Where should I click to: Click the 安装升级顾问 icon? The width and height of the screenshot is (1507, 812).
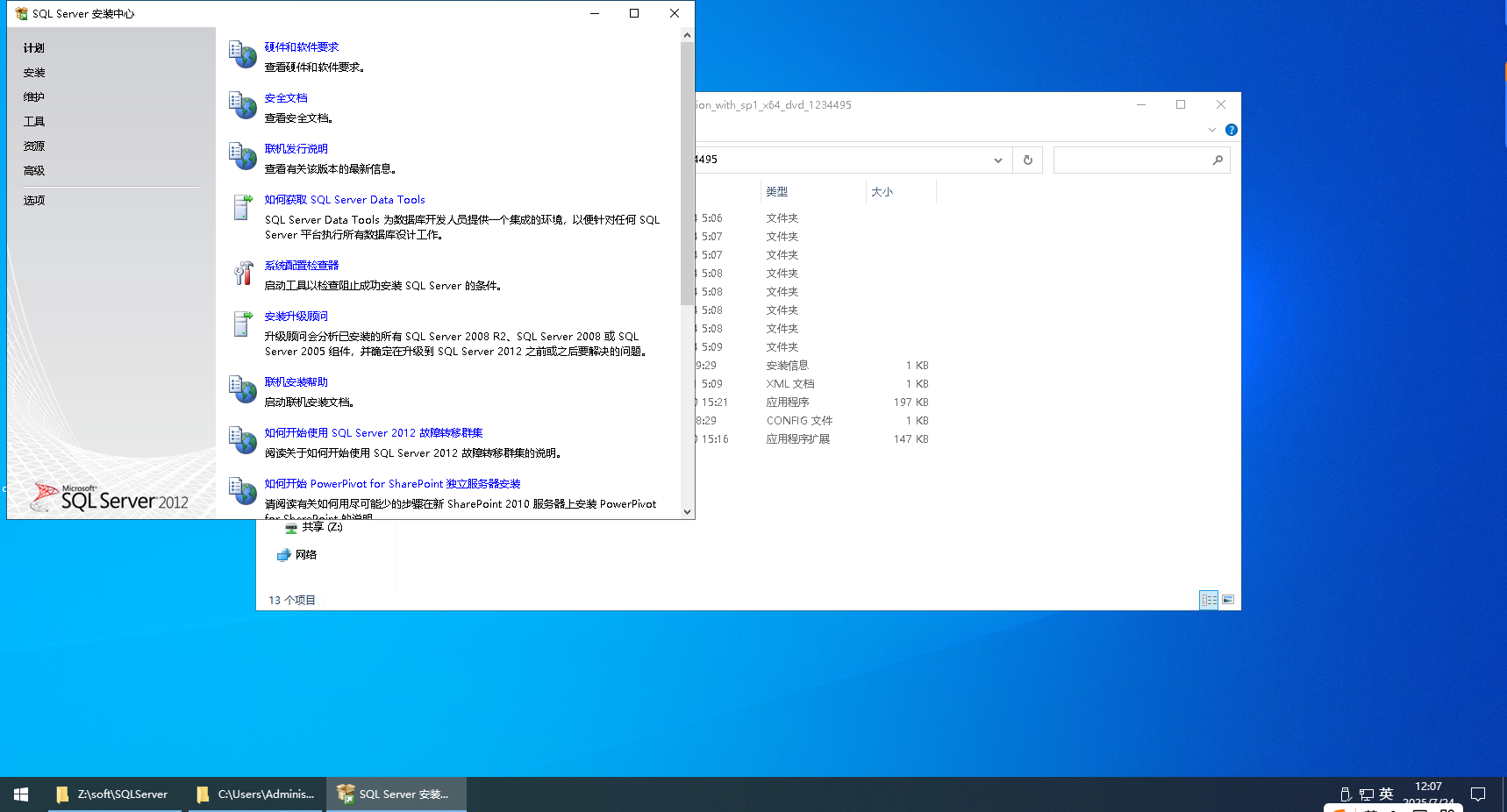pyautogui.click(x=242, y=324)
